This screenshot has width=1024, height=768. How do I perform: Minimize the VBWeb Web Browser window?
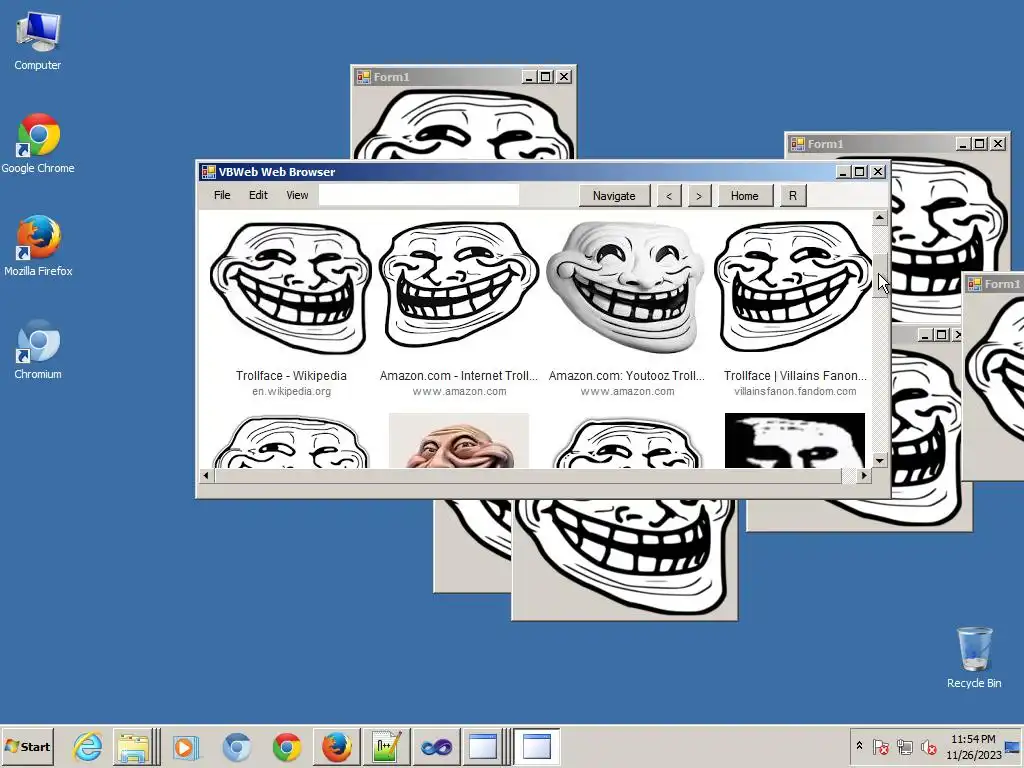843,172
